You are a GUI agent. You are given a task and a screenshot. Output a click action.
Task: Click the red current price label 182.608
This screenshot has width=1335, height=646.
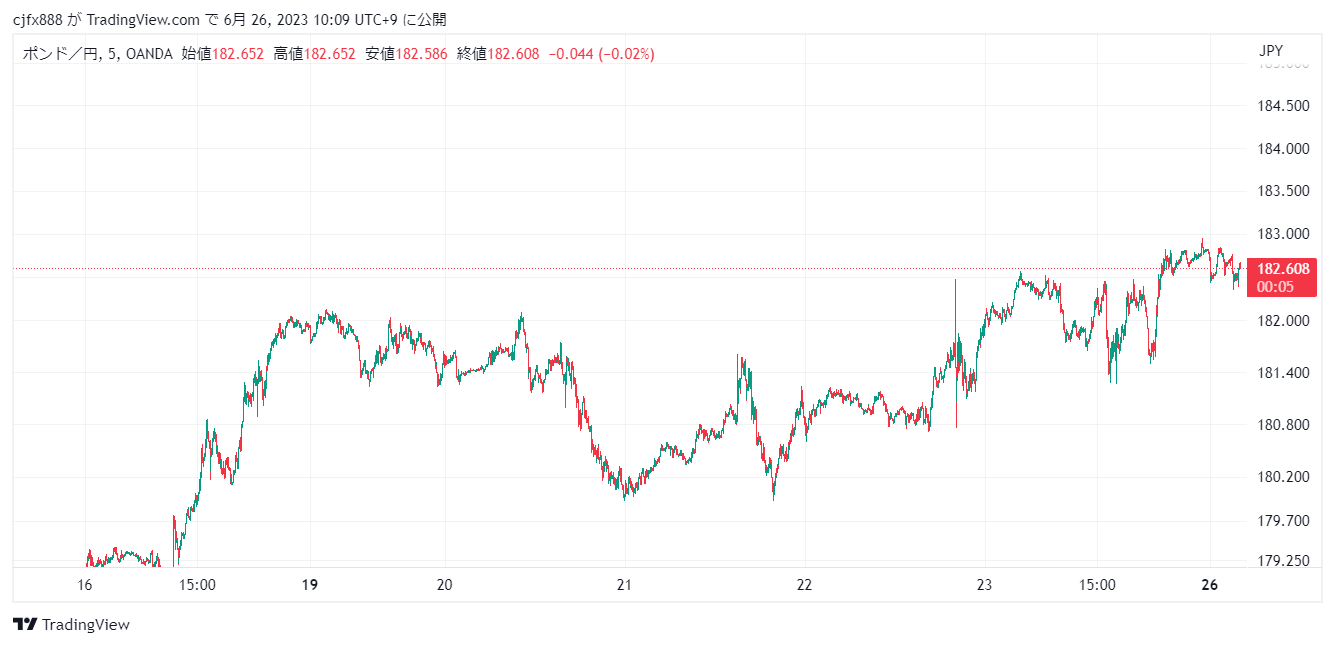pos(1283,269)
